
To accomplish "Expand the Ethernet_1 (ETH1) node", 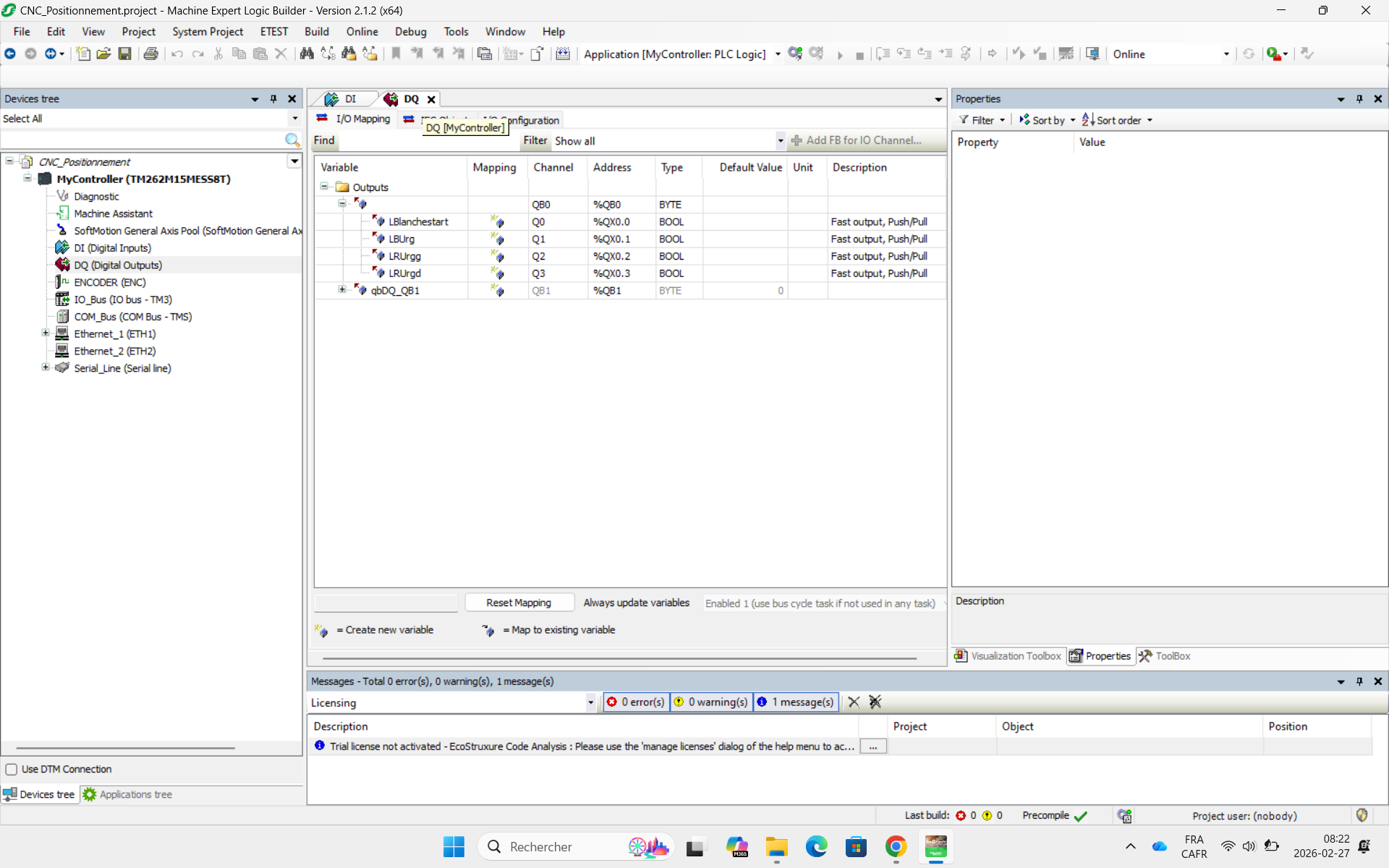I will [x=46, y=333].
